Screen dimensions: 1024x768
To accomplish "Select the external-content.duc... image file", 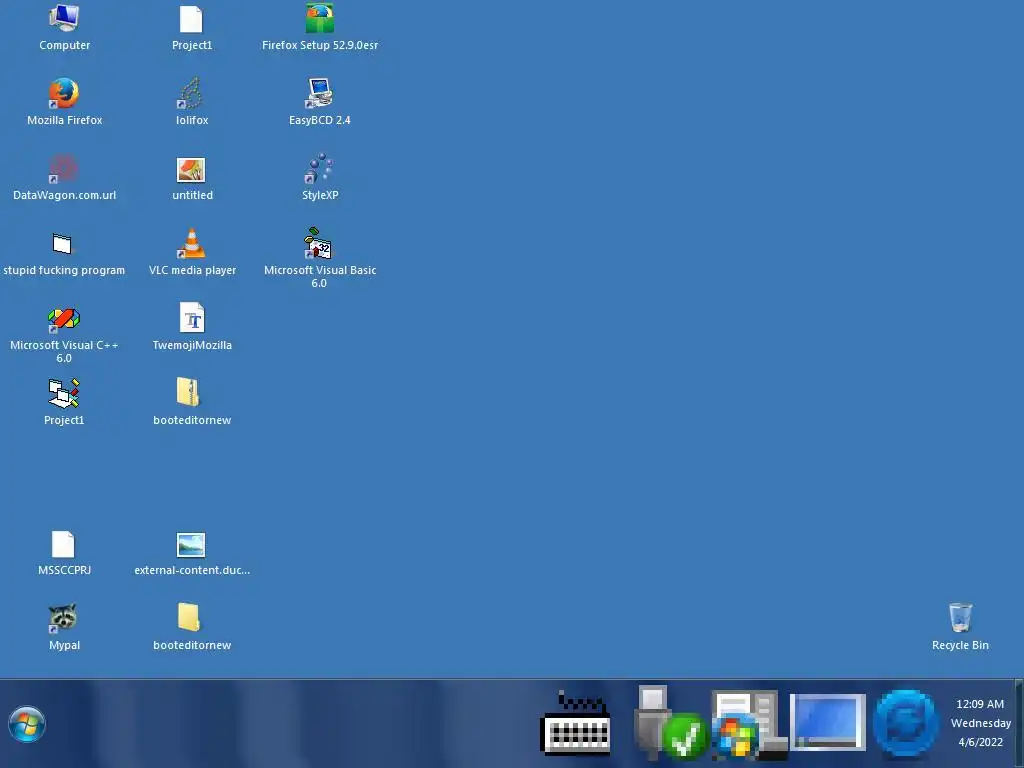I will coord(191,552).
